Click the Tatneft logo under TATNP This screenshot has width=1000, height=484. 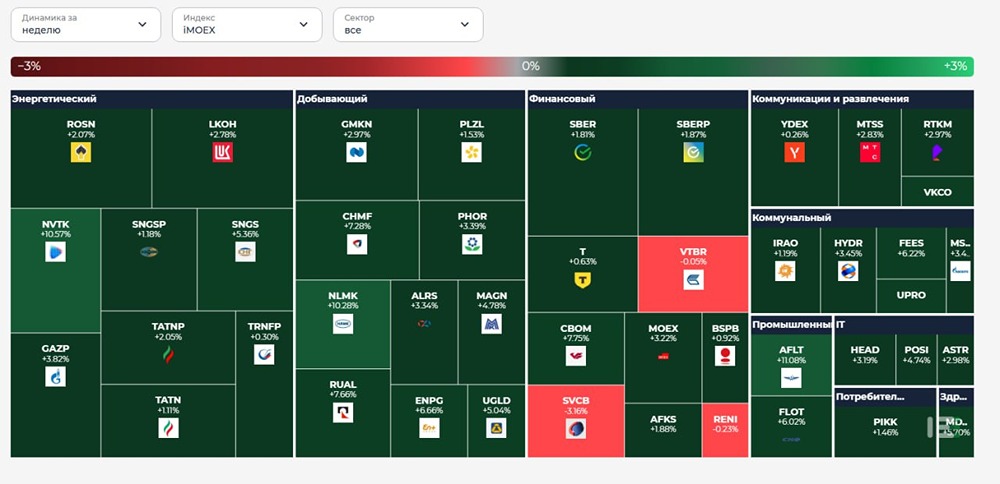pyautogui.click(x=168, y=355)
